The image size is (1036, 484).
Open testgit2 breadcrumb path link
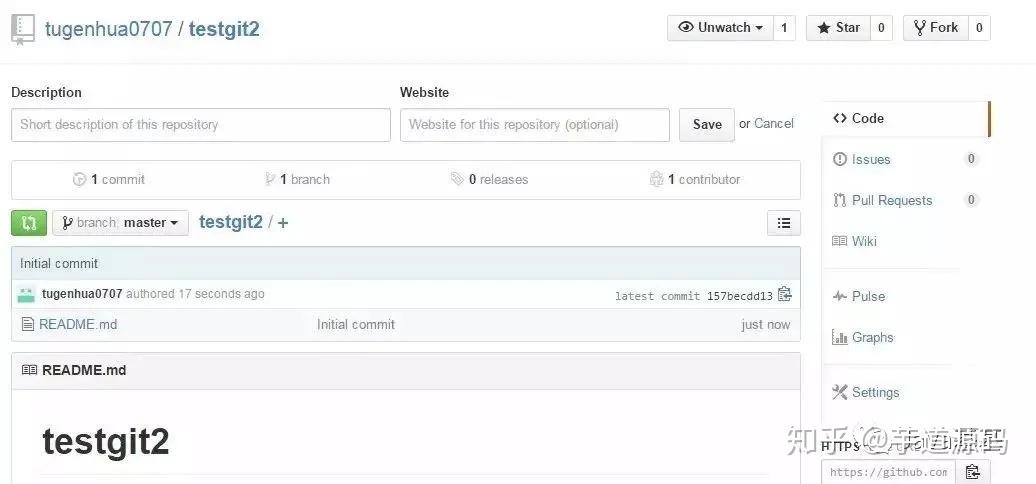(231, 222)
